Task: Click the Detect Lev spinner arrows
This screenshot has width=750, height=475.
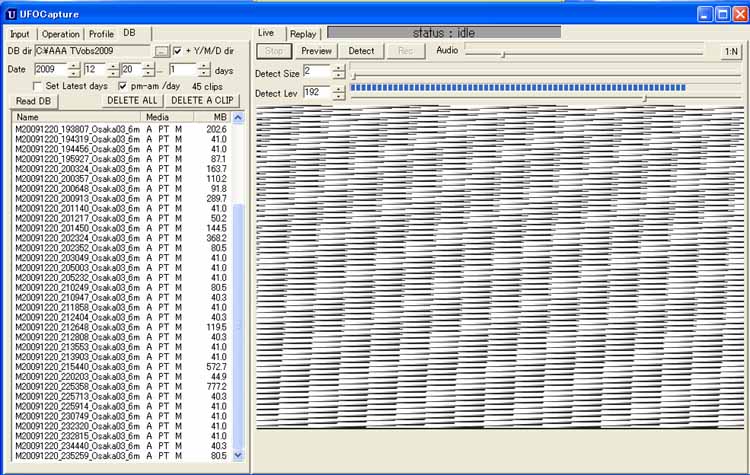Action: pyautogui.click(x=339, y=93)
